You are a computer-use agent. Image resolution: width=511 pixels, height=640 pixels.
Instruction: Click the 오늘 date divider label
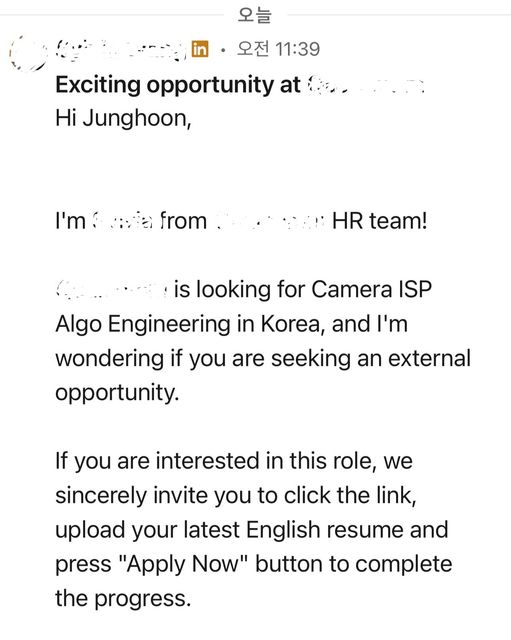pos(255,15)
